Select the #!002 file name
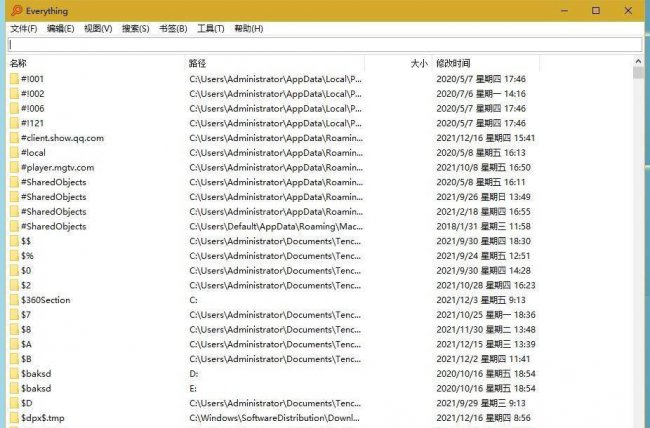Image resolution: width=650 pixels, height=428 pixels. click(32, 94)
